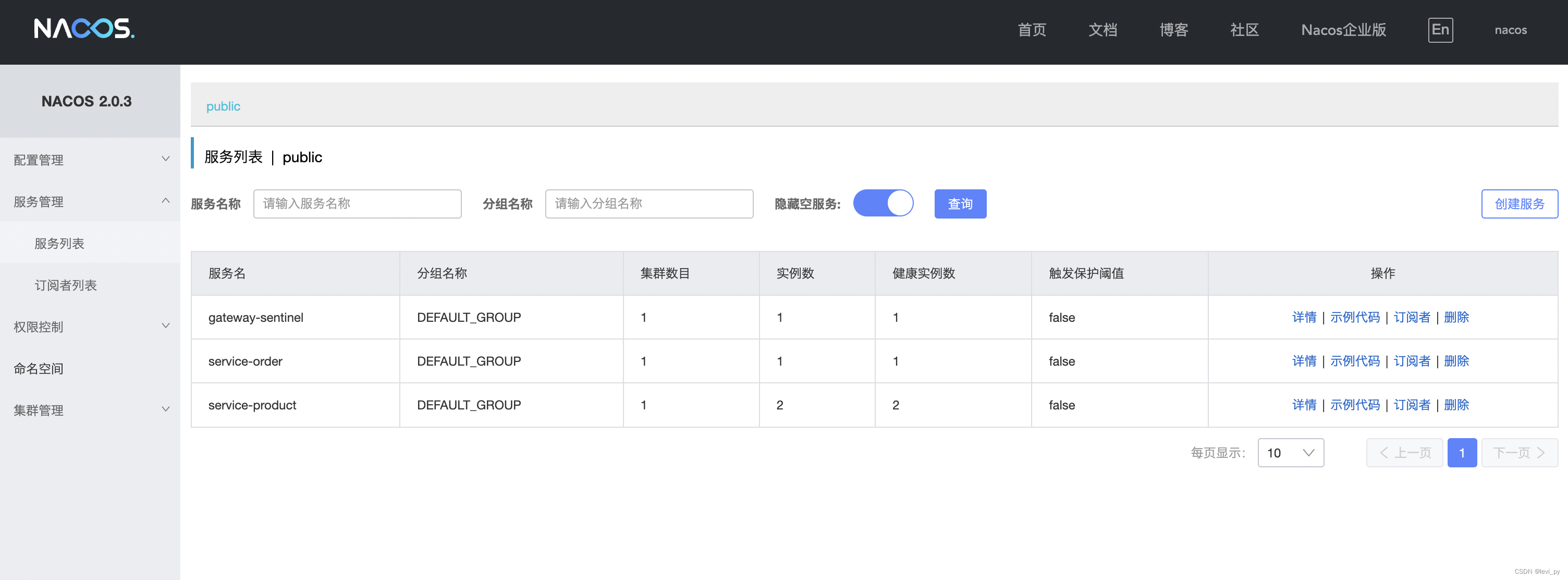The width and height of the screenshot is (1568, 580).
Task: Open 订阅者 for service-product
Action: point(1412,405)
